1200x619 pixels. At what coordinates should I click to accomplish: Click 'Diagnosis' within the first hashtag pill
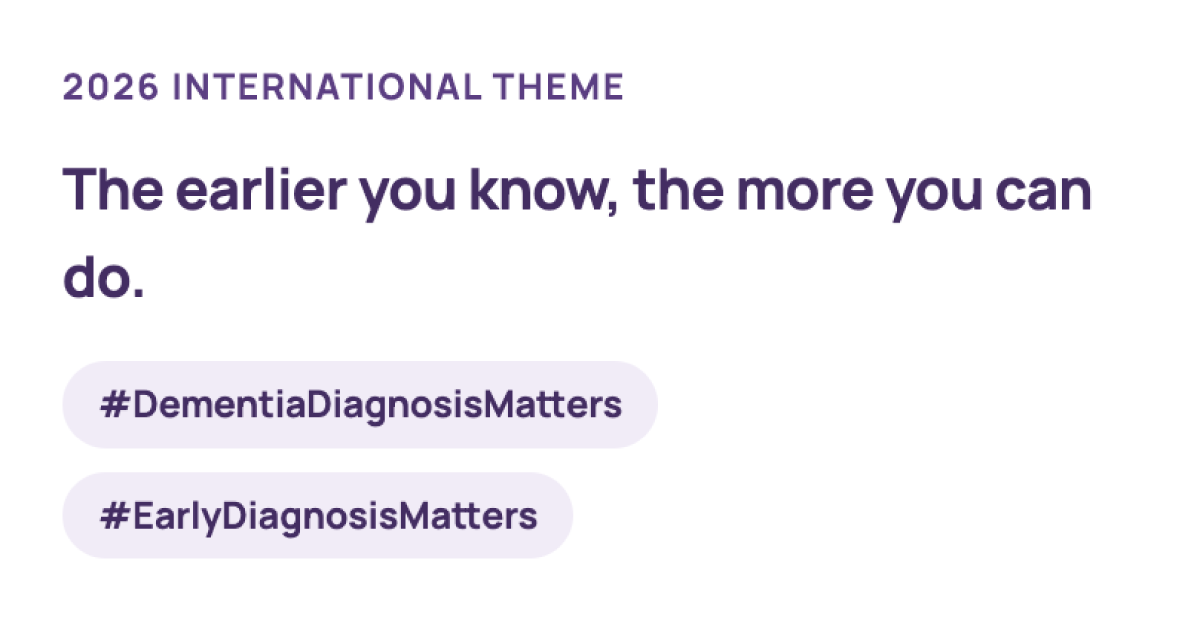(x=393, y=406)
